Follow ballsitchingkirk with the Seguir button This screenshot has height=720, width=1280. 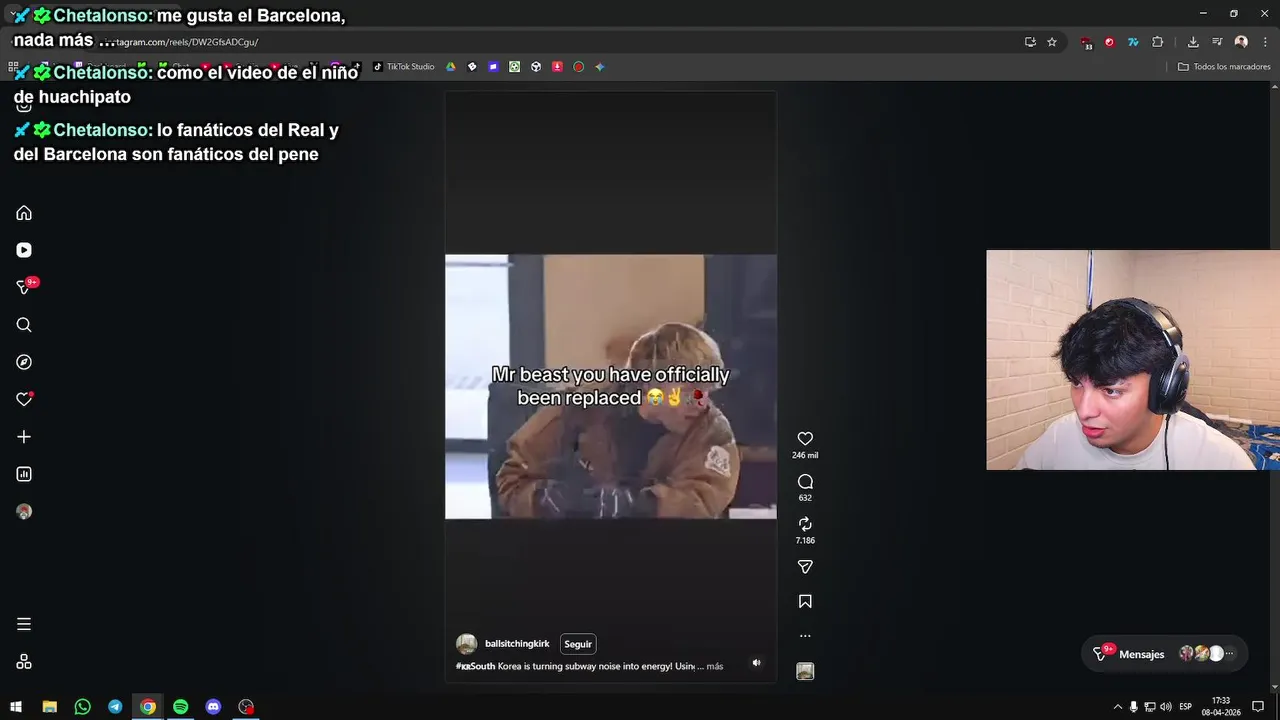578,644
